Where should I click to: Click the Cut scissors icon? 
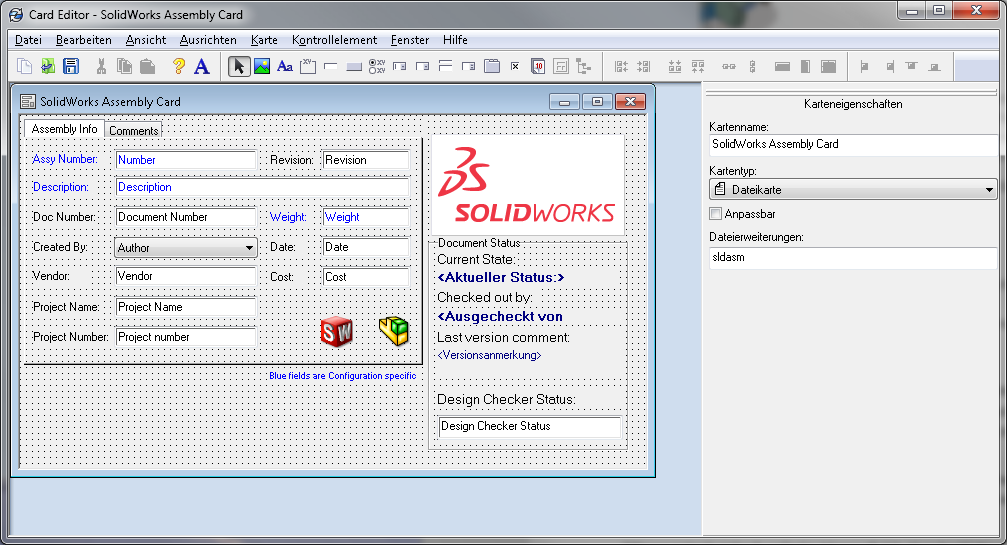[x=101, y=66]
